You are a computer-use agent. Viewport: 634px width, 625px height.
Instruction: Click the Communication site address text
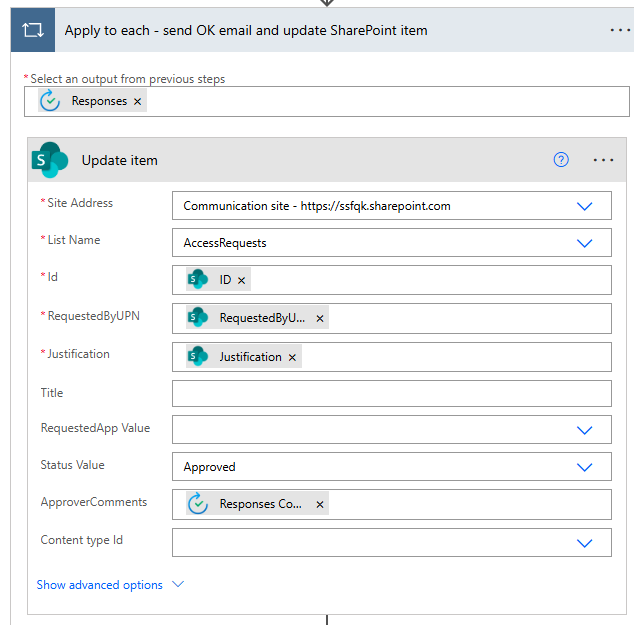pos(317,206)
